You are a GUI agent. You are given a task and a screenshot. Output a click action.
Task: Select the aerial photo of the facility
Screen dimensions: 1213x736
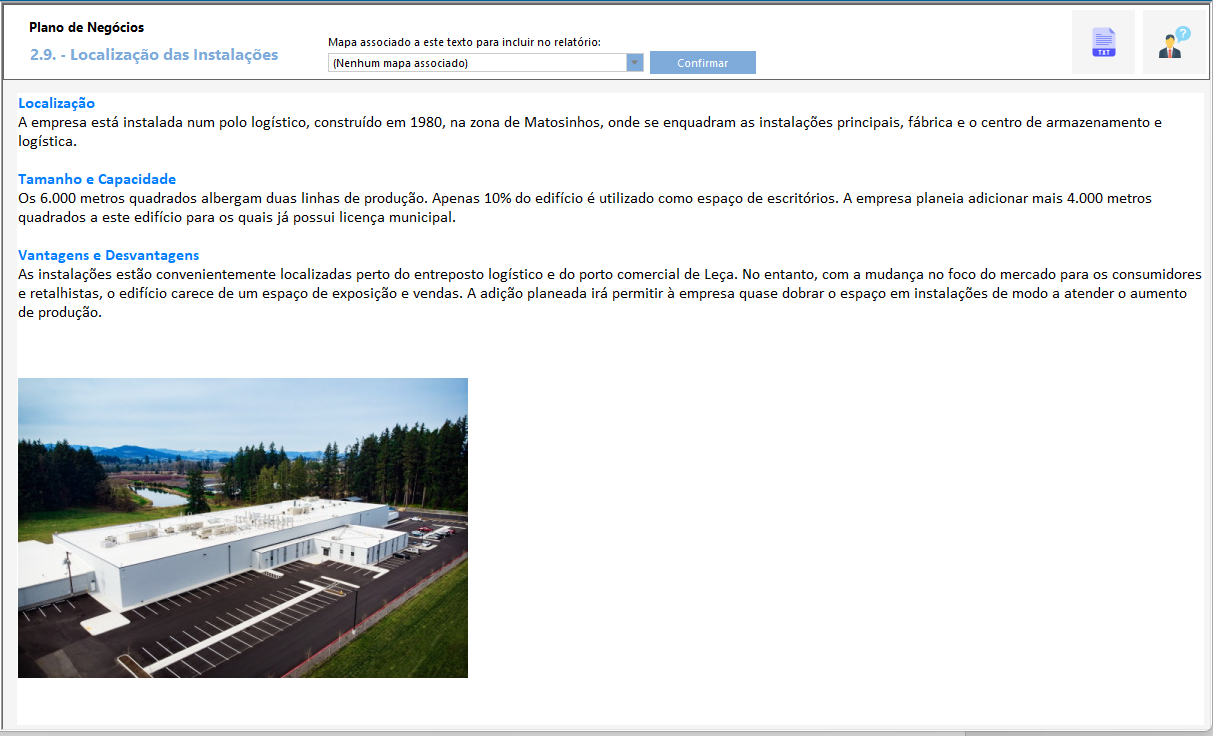coord(243,528)
